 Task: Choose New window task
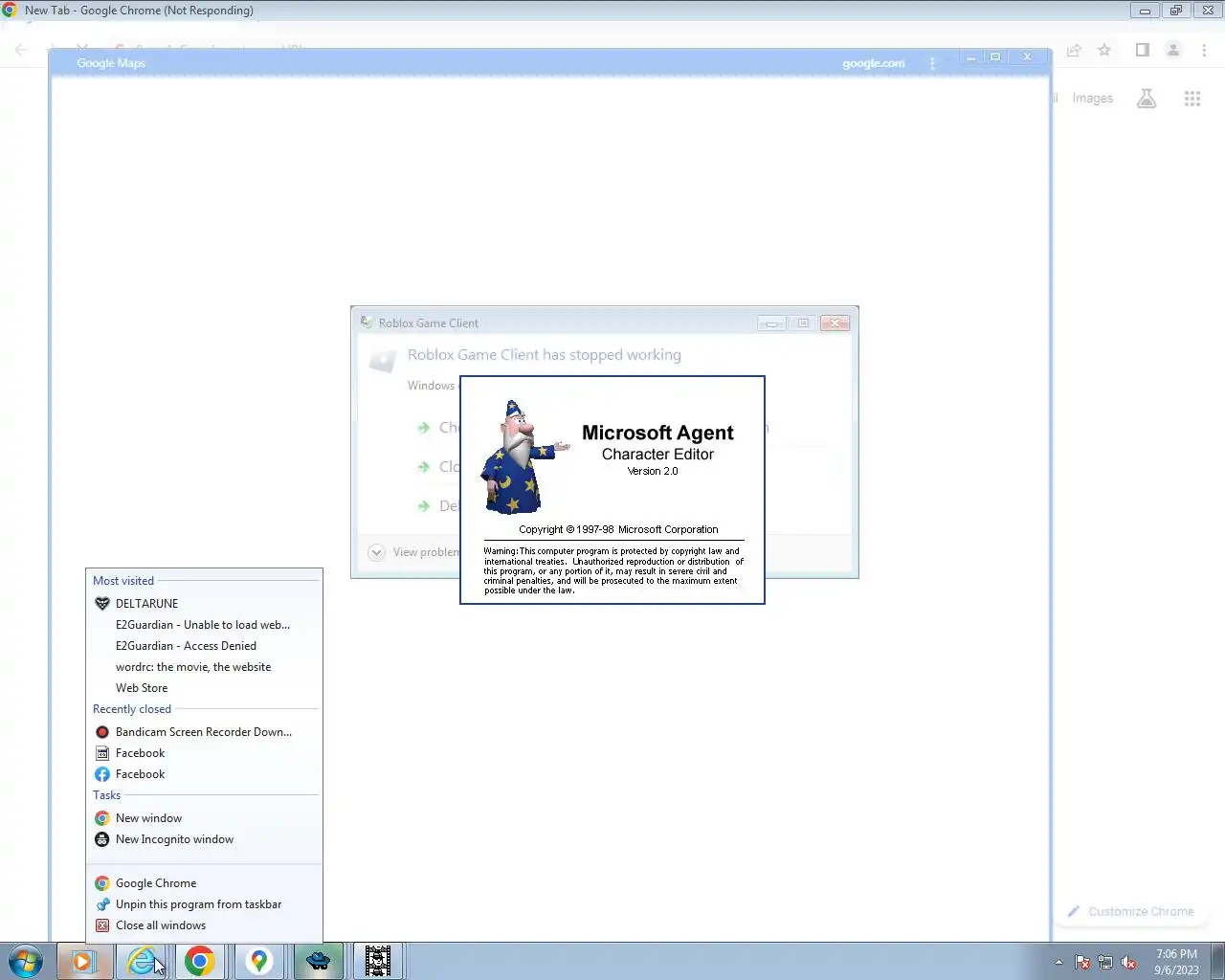point(204,818)
